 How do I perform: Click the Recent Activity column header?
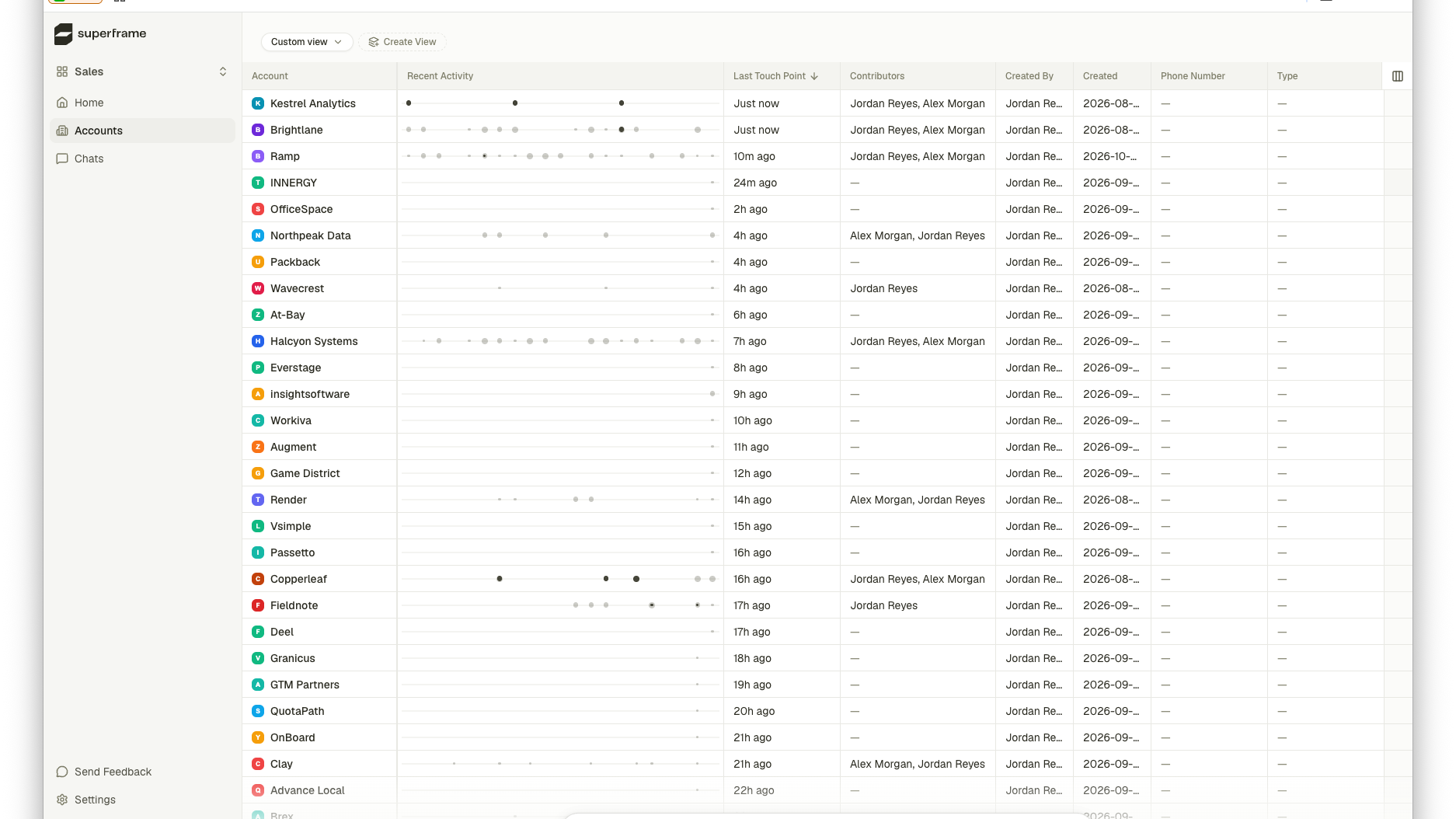pyautogui.click(x=560, y=76)
